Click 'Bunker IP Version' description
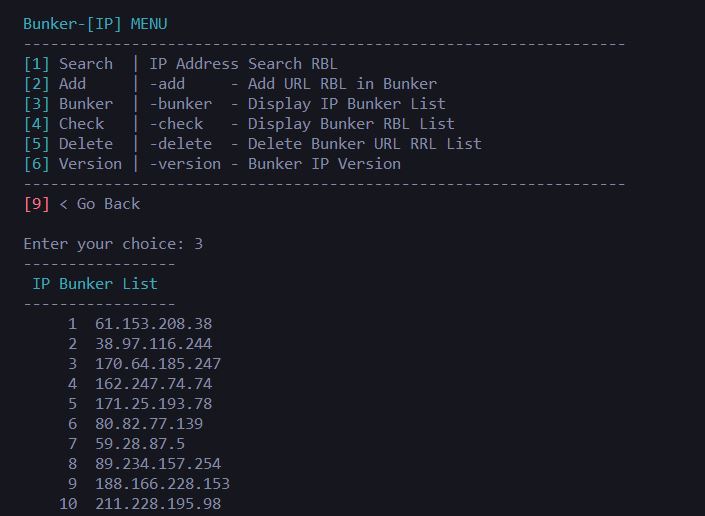Viewport: 705px width, 516px height. 324,164
